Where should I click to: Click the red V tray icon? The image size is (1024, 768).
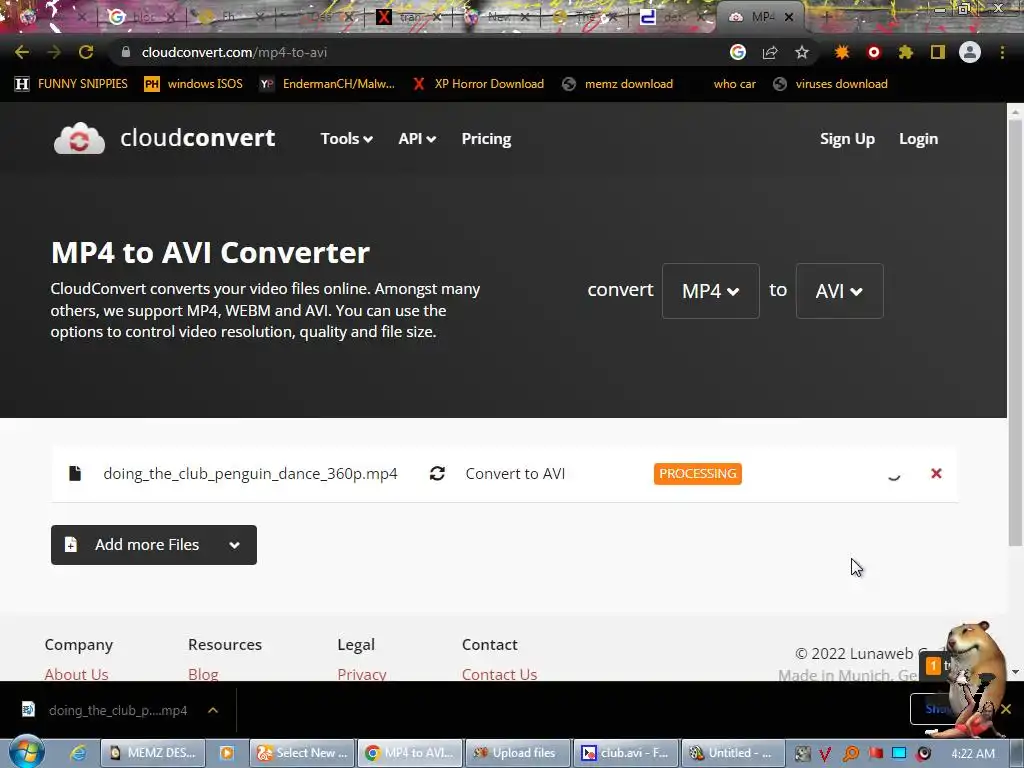pyautogui.click(x=825, y=754)
